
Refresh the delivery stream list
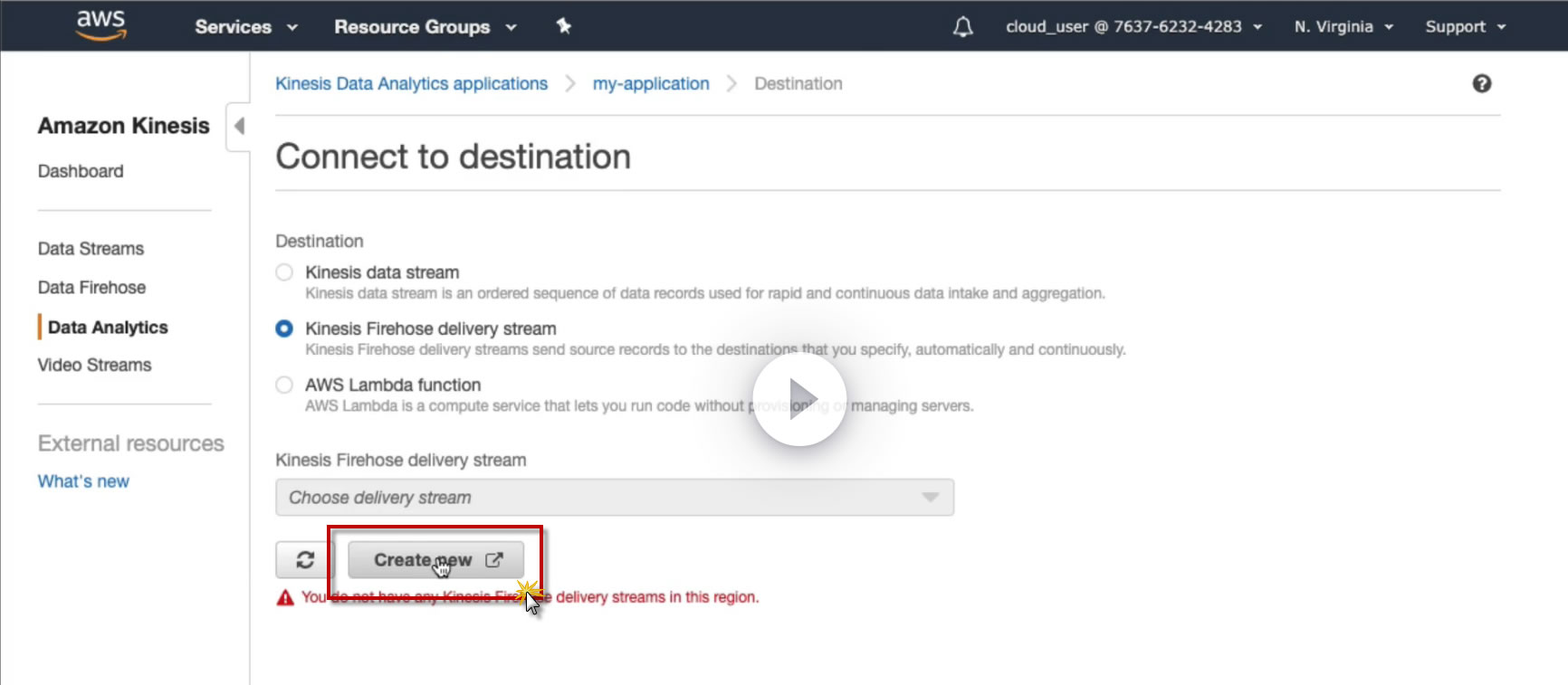point(305,560)
